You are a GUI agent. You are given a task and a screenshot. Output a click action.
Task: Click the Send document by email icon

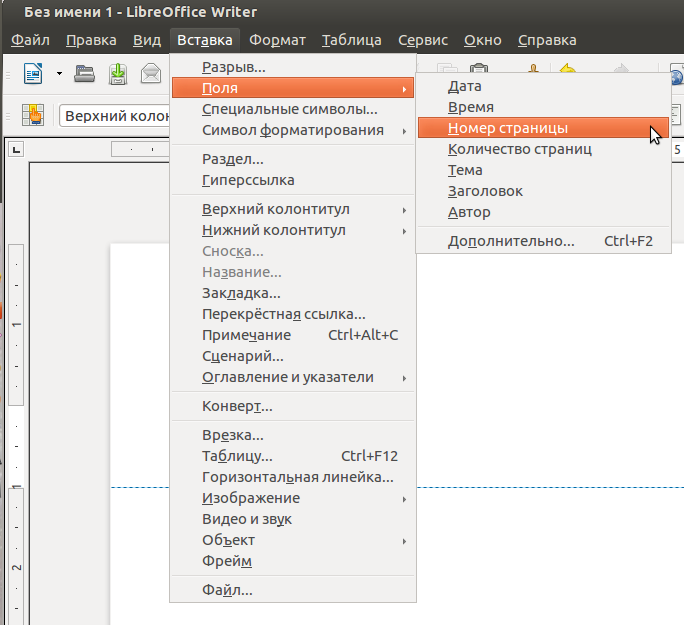tap(151, 73)
